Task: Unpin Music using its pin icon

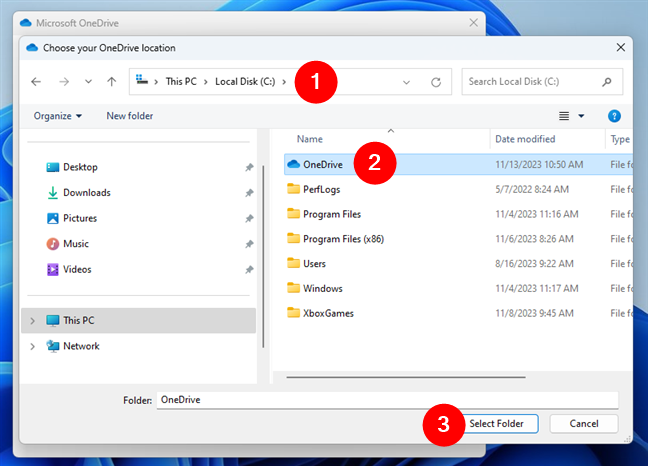Action: tap(249, 244)
